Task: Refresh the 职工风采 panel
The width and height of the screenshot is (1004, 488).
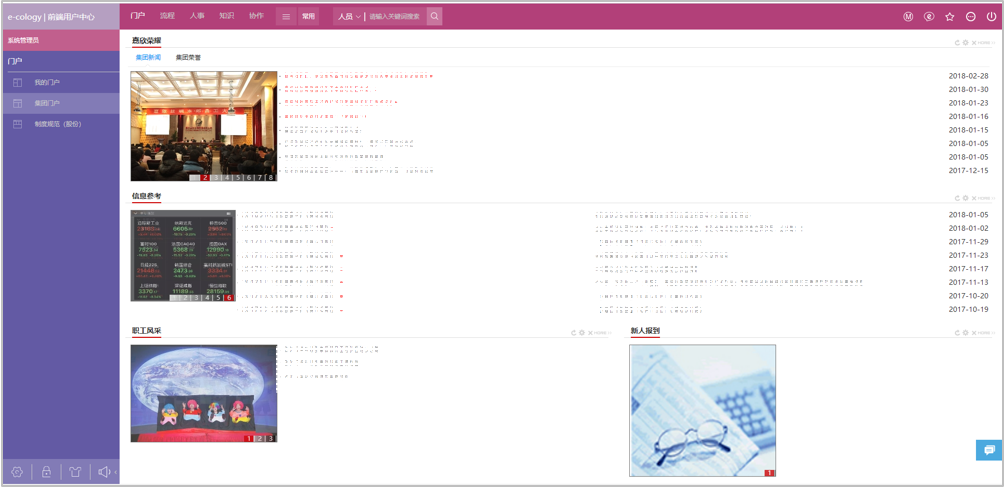Action: coord(574,333)
